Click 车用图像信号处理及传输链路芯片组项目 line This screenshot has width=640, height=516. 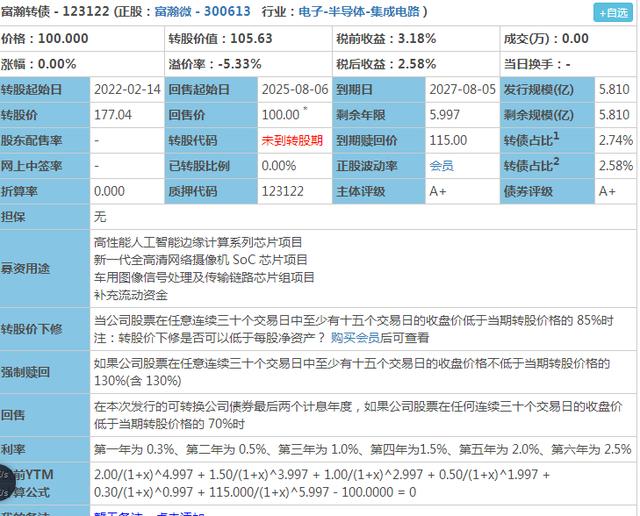(204, 278)
